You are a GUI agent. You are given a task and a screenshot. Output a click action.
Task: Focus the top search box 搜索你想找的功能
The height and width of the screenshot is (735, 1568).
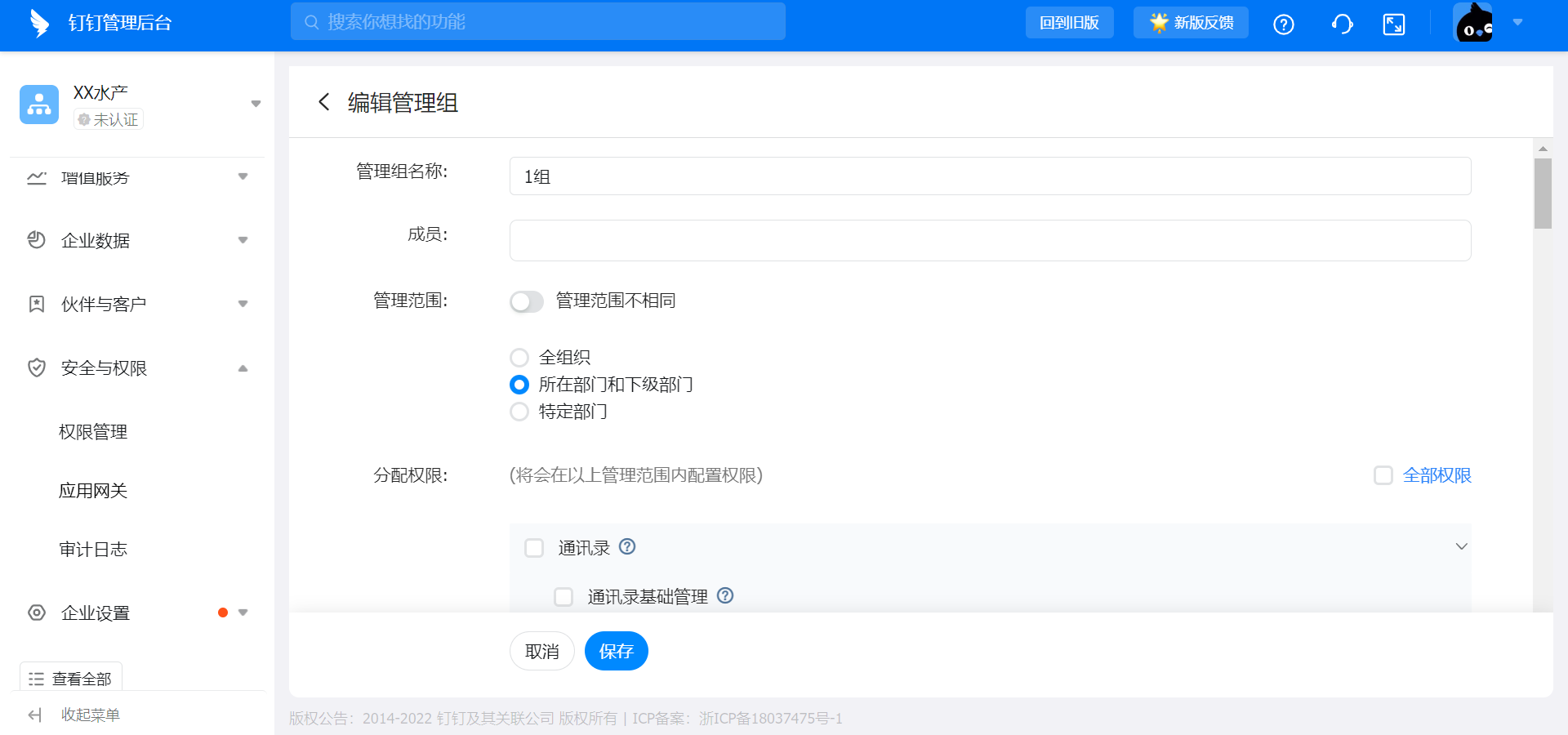point(537,22)
